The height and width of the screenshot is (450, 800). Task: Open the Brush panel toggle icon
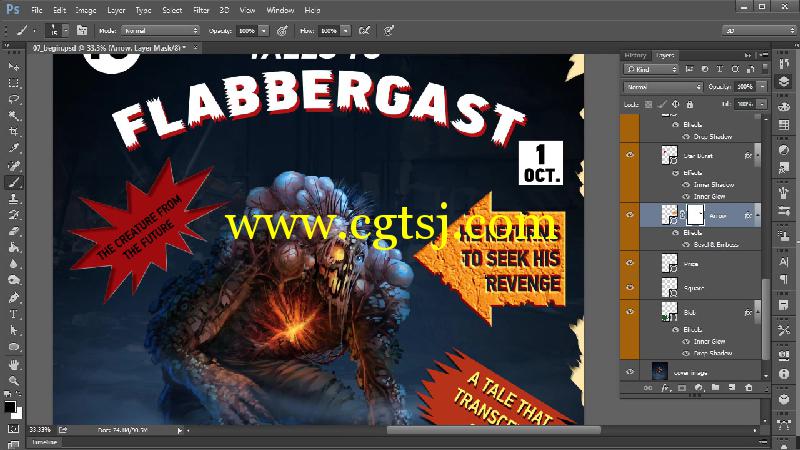[82, 31]
